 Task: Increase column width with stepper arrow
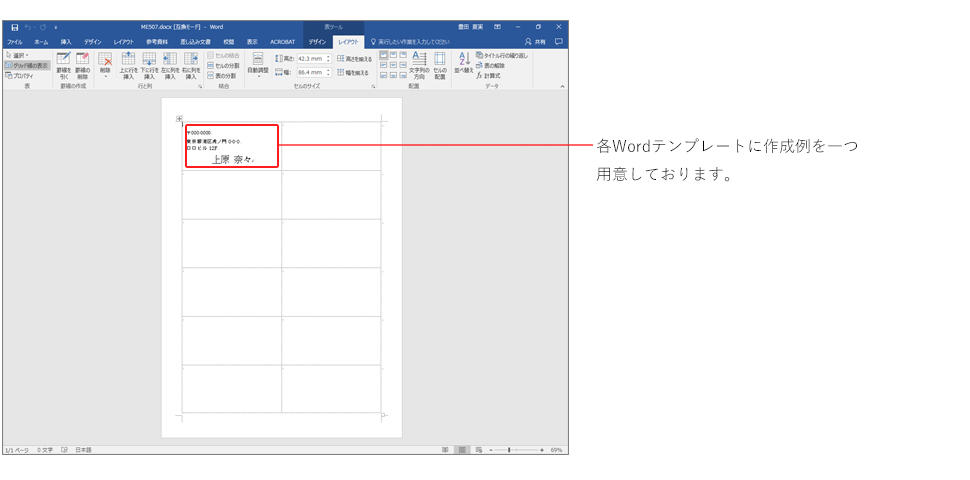tap(328, 71)
